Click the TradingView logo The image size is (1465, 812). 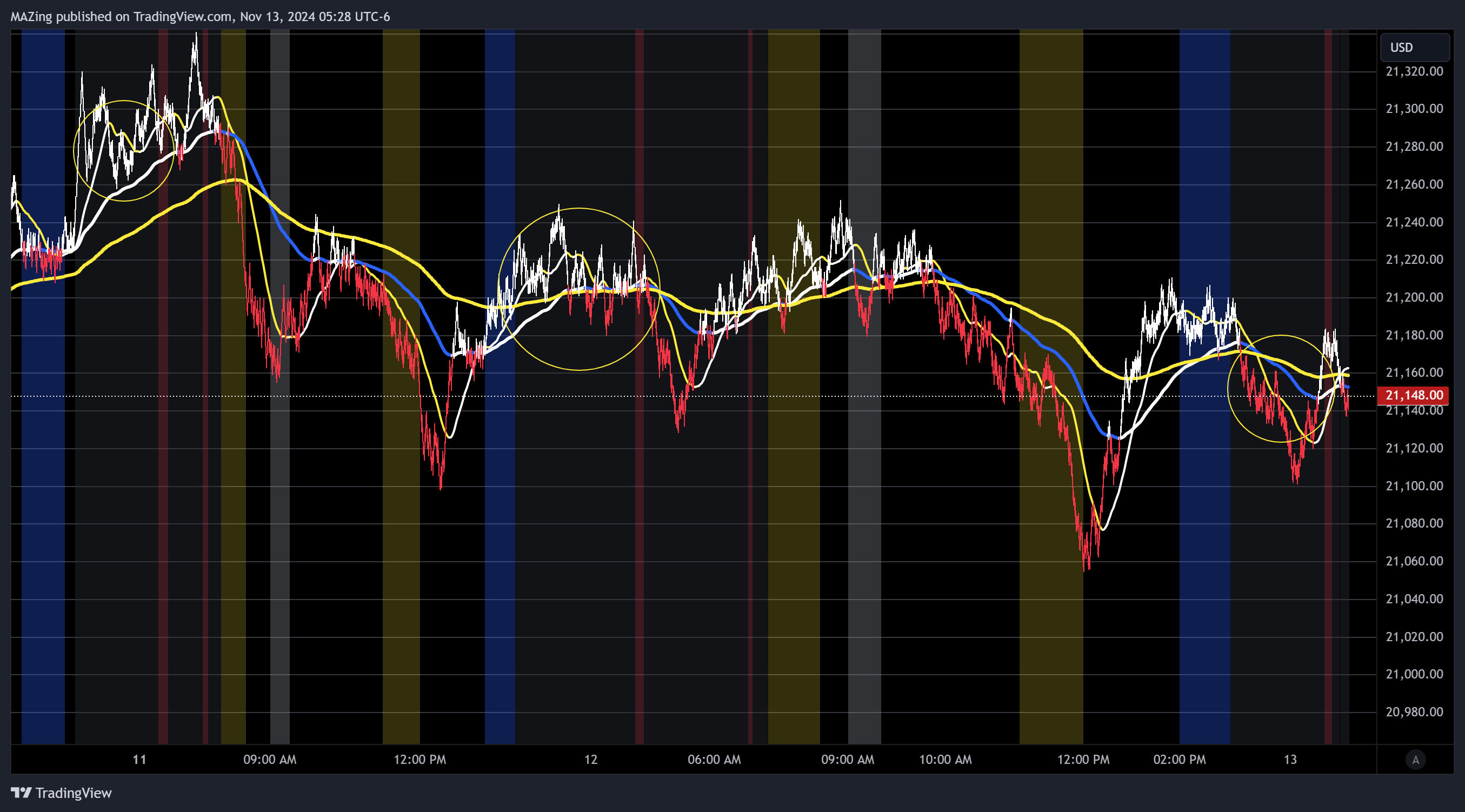point(62,793)
